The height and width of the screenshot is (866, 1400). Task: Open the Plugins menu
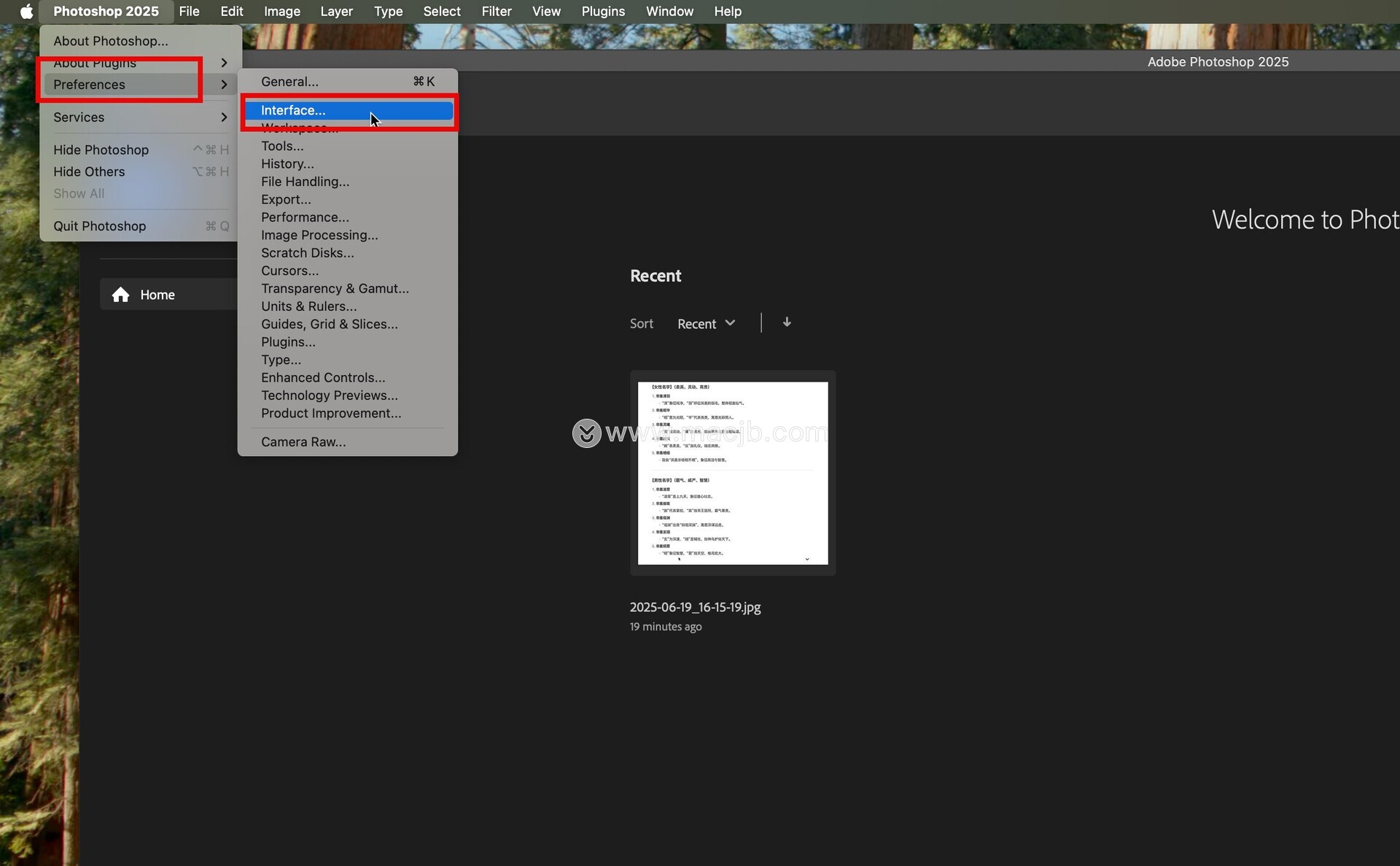point(603,11)
